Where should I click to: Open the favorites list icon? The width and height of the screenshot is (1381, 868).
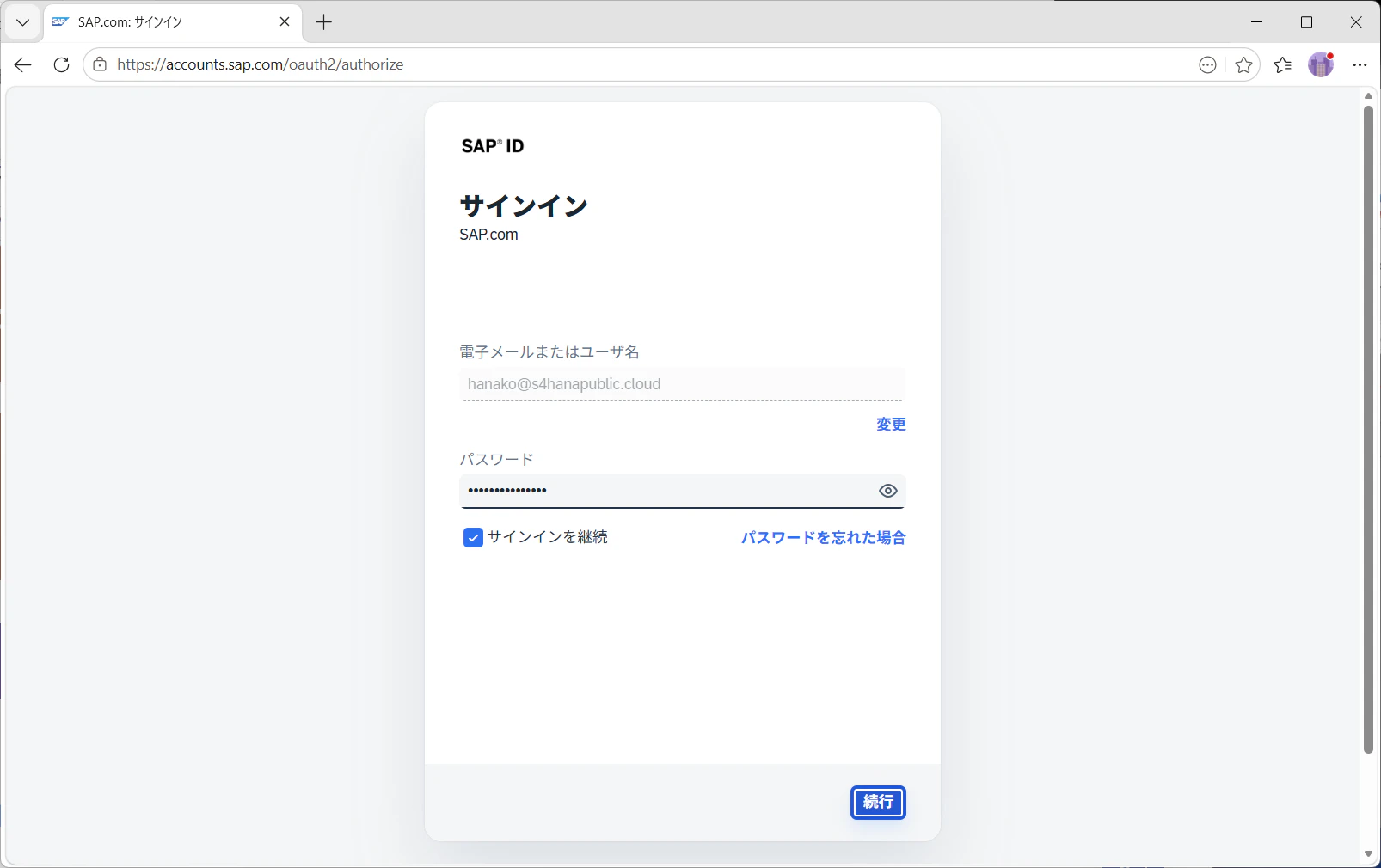point(1283,64)
